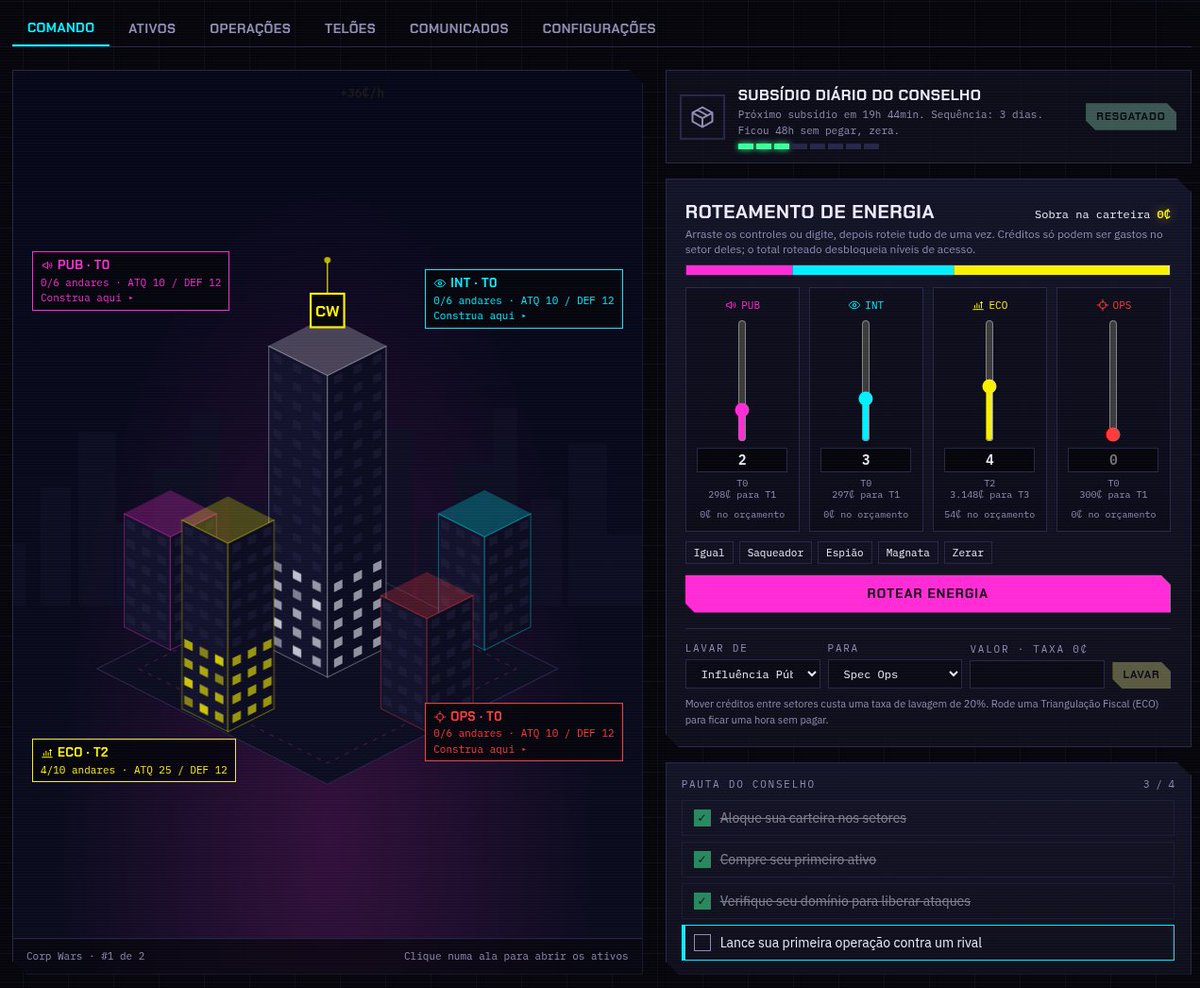The height and width of the screenshot is (988, 1200).
Task: Click the ECO value field showing 4
Action: click(x=990, y=460)
